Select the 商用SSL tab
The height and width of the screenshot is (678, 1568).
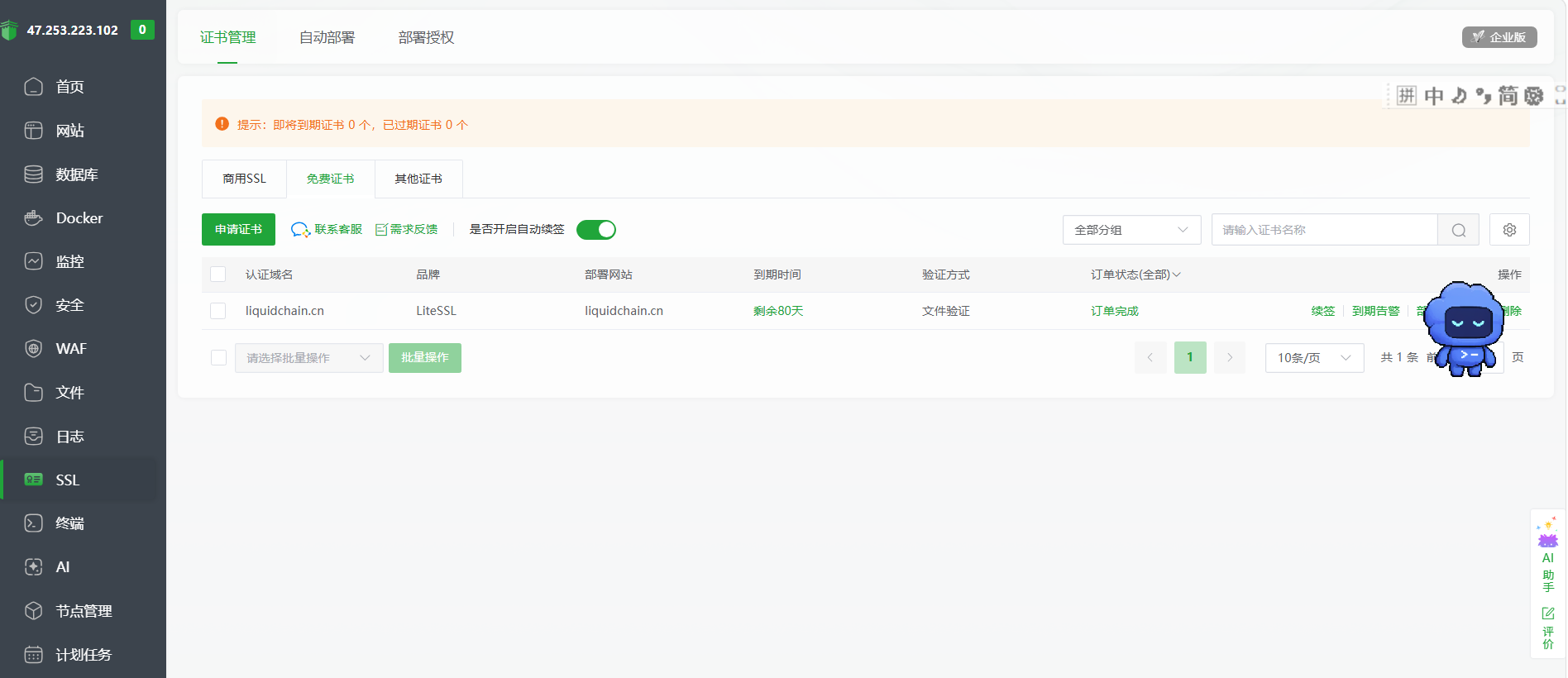pyautogui.click(x=244, y=179)
